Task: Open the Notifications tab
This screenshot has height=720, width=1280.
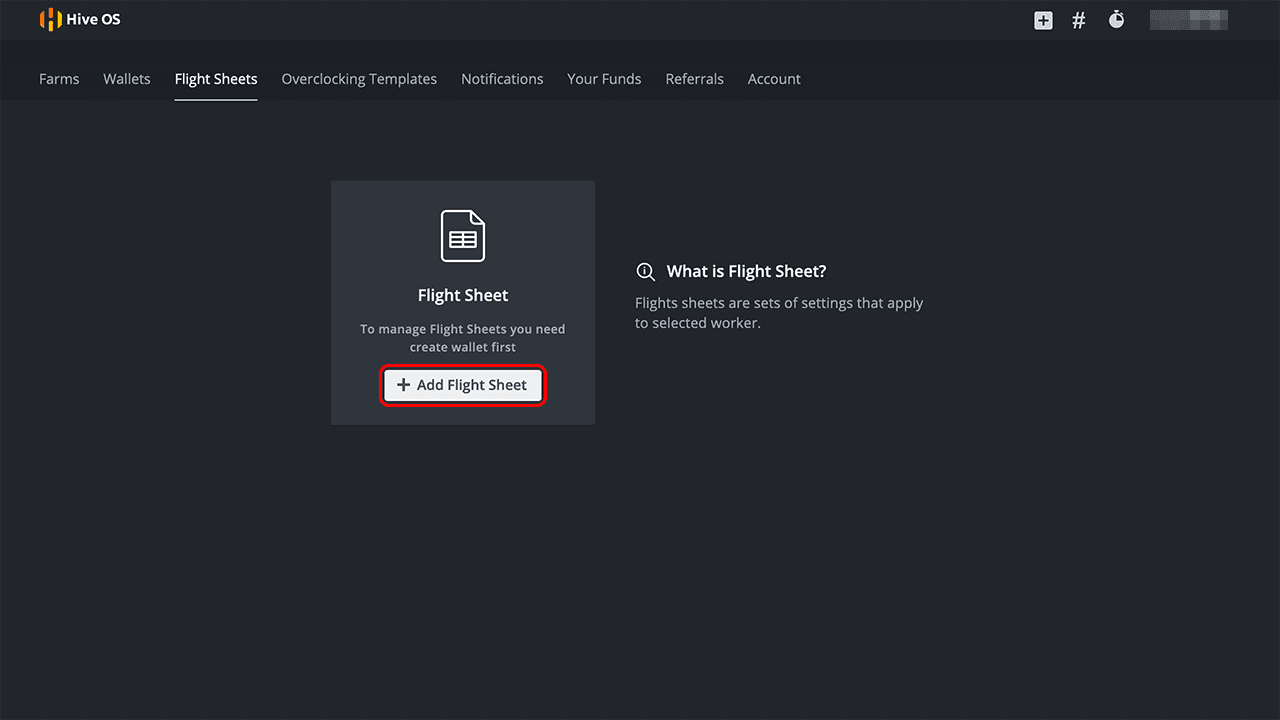Action: pyautogui.click(x=502, y=79)
